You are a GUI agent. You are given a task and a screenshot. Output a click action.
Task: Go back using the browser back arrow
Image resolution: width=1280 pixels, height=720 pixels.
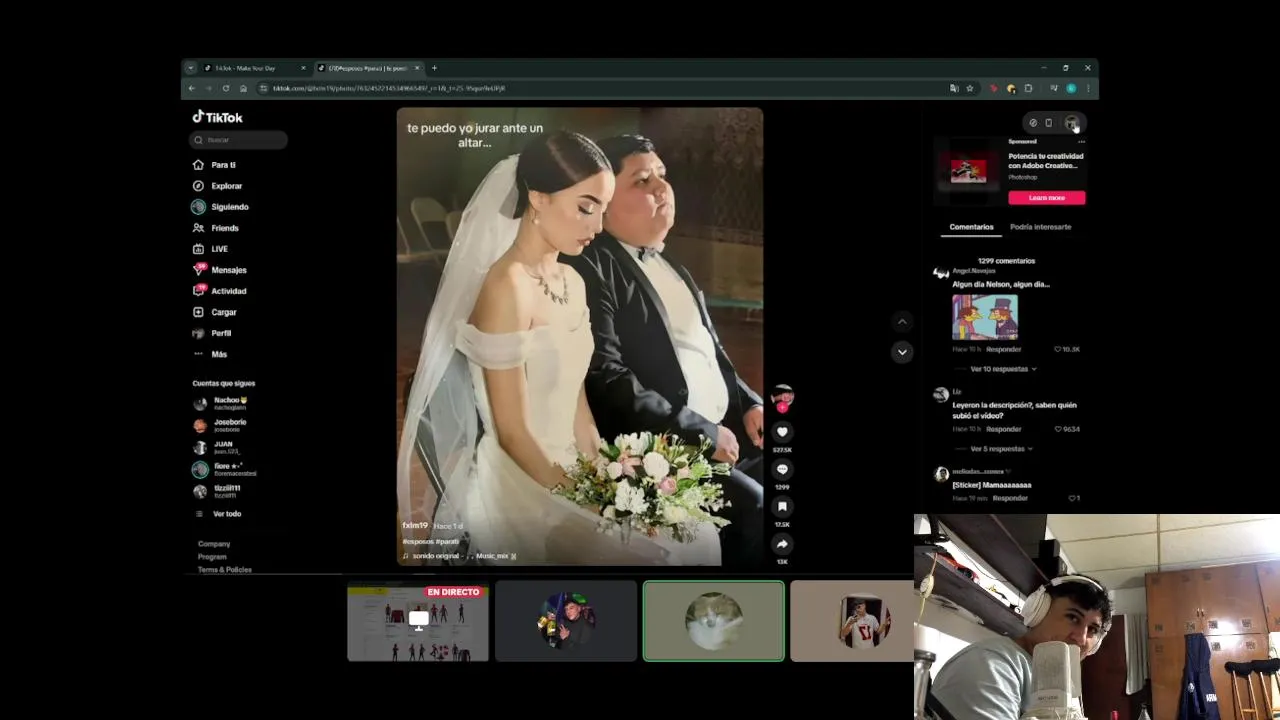point(192,88)
